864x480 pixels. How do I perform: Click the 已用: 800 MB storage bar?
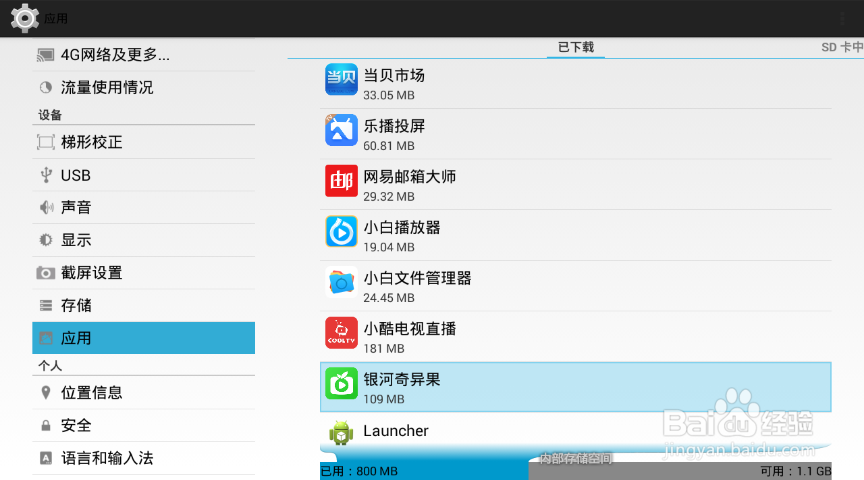(424, 471)
